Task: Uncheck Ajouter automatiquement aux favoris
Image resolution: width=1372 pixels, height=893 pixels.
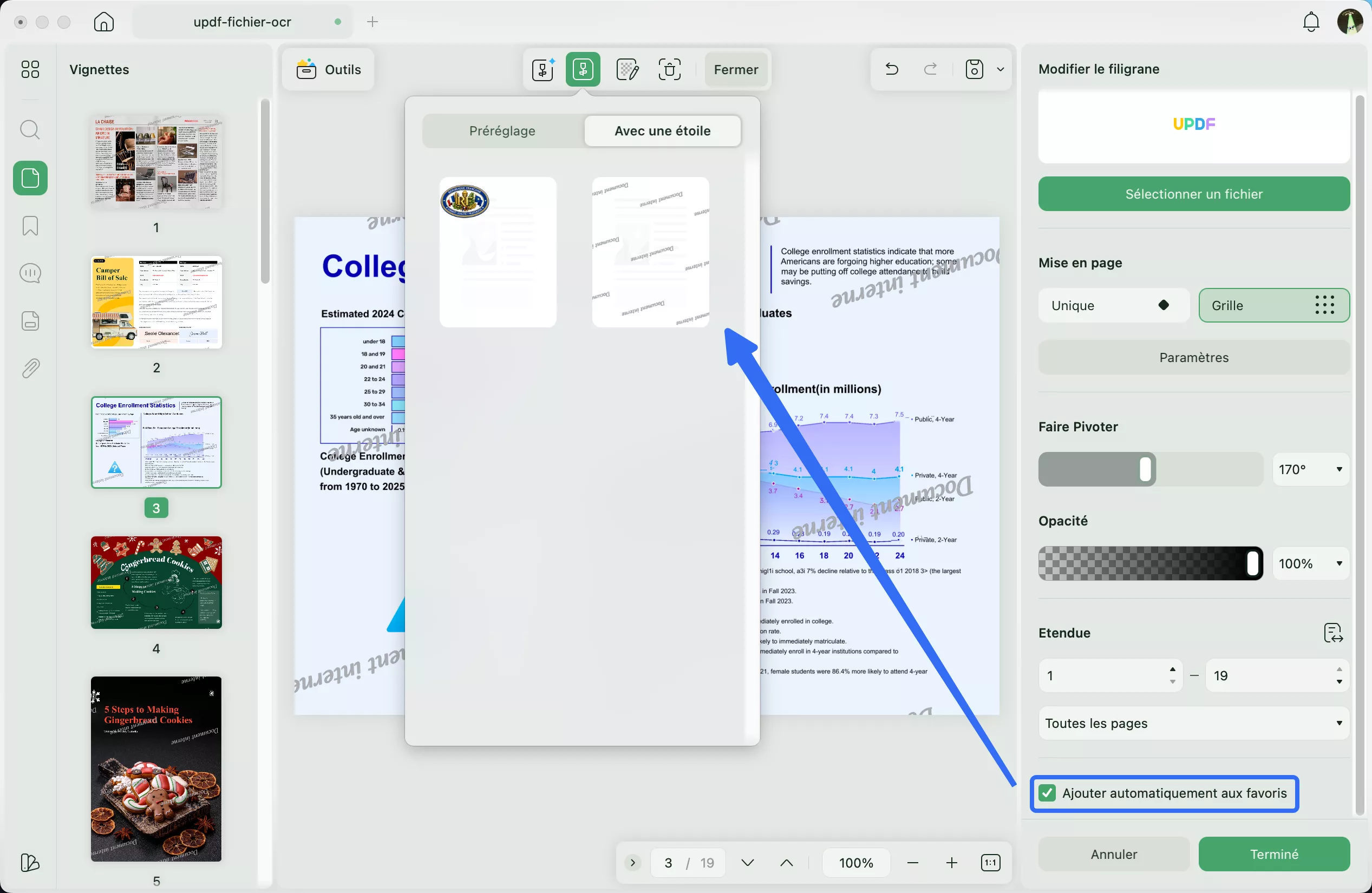Action: (1047, 793)
